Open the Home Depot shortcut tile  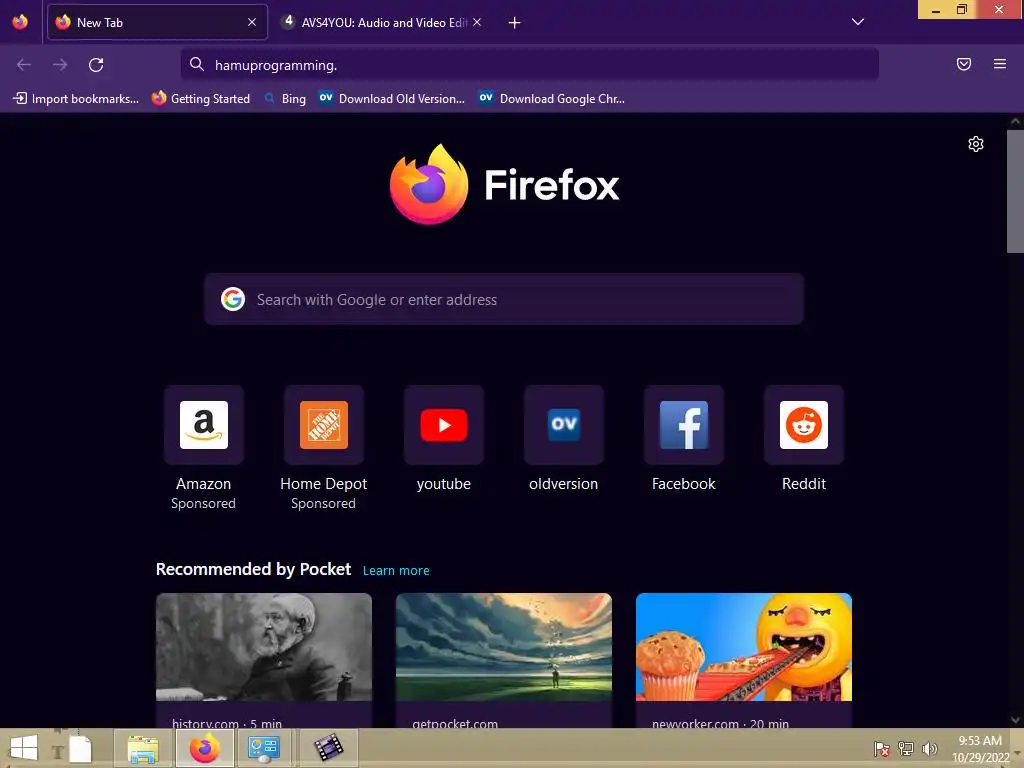(x=324, y=425)
